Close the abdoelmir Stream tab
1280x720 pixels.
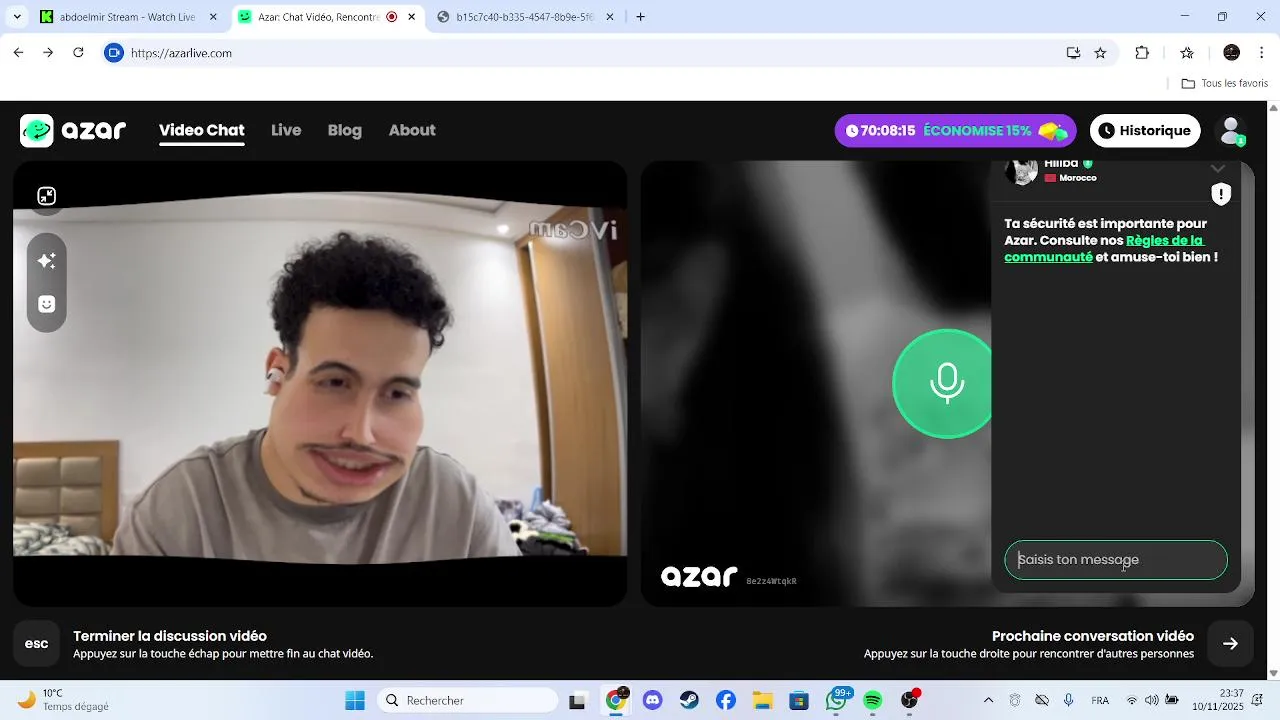click(213, 17)
